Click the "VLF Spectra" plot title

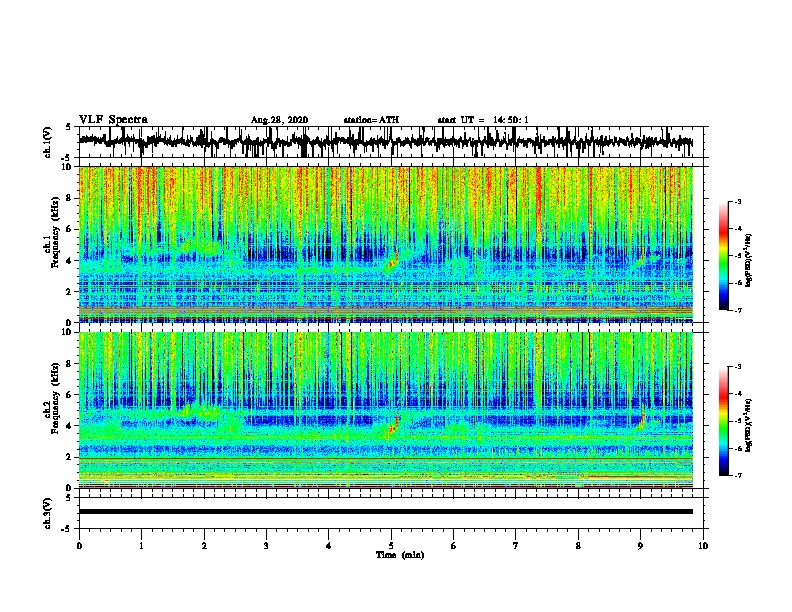coord(113,120)
